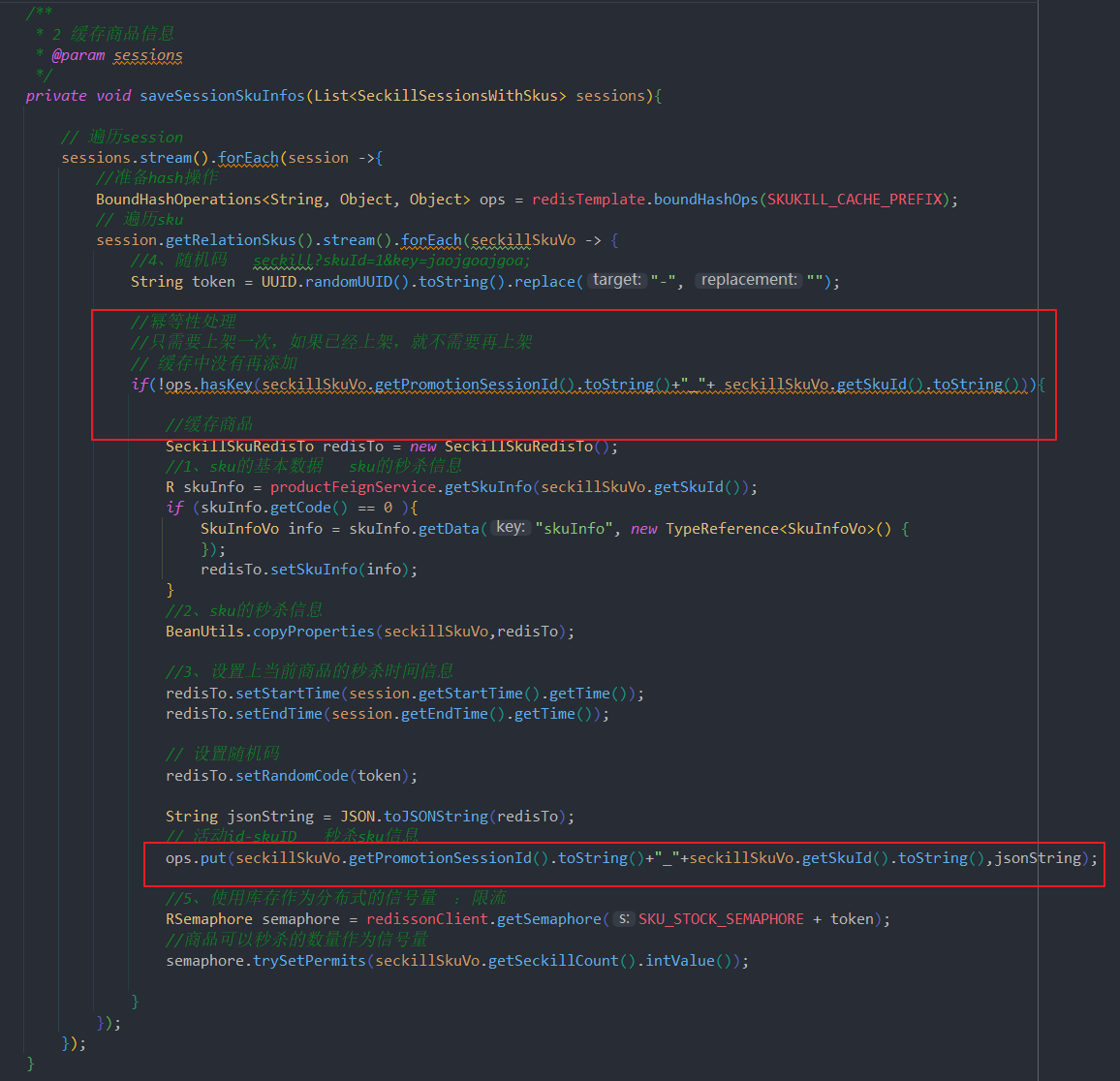Click the "skuInfo" string literal
The height and width of the screenshot is (1081, 1120).
(x=574, y=529)
